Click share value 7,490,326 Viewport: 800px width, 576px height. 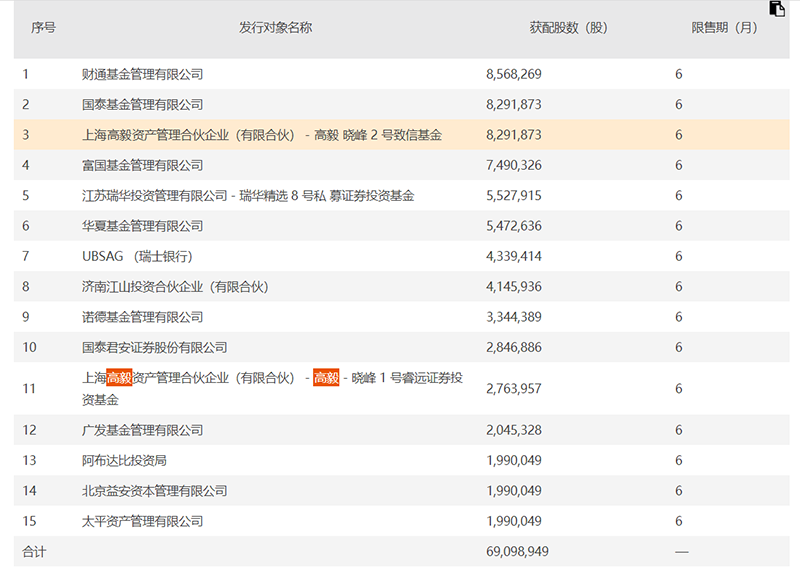(x=514, y=165)
